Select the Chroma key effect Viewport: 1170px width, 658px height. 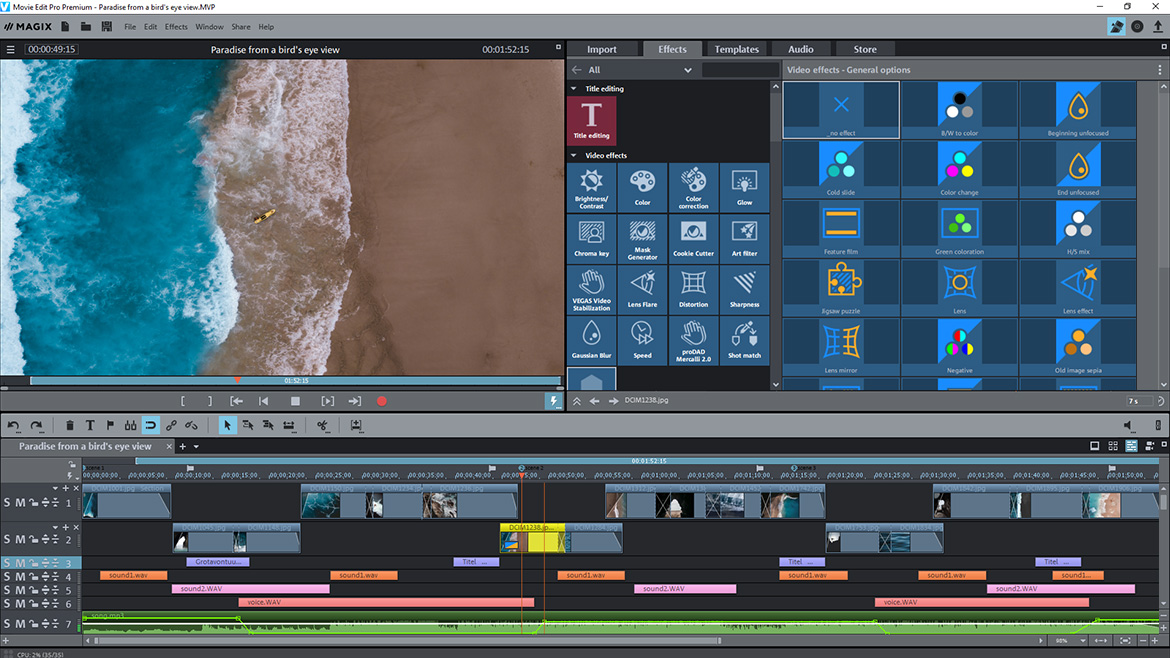pyautogui.click(x=592, y=238)
